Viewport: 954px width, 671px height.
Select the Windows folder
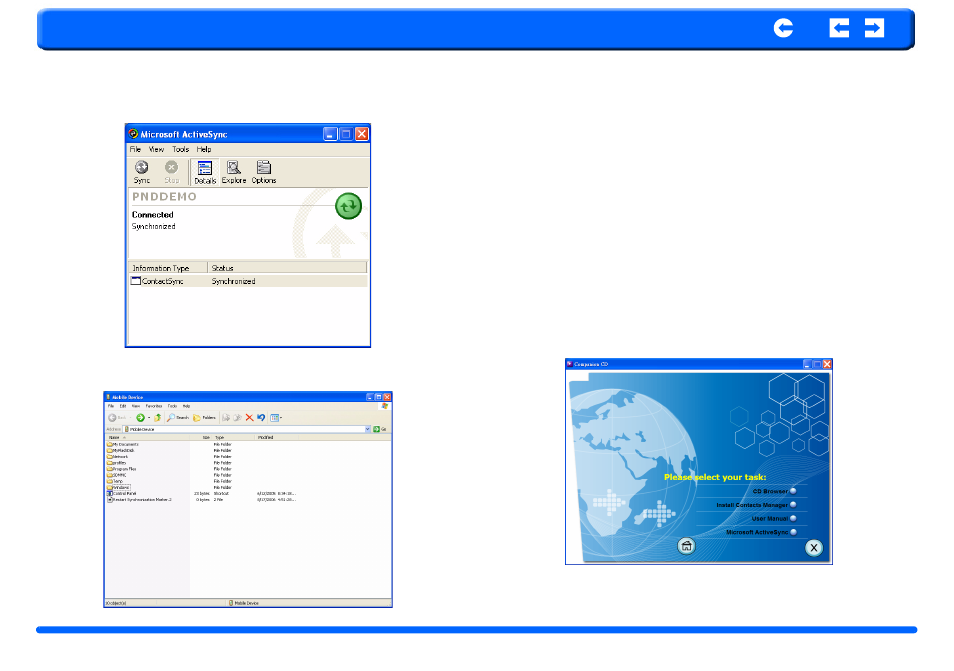point(119,487)
